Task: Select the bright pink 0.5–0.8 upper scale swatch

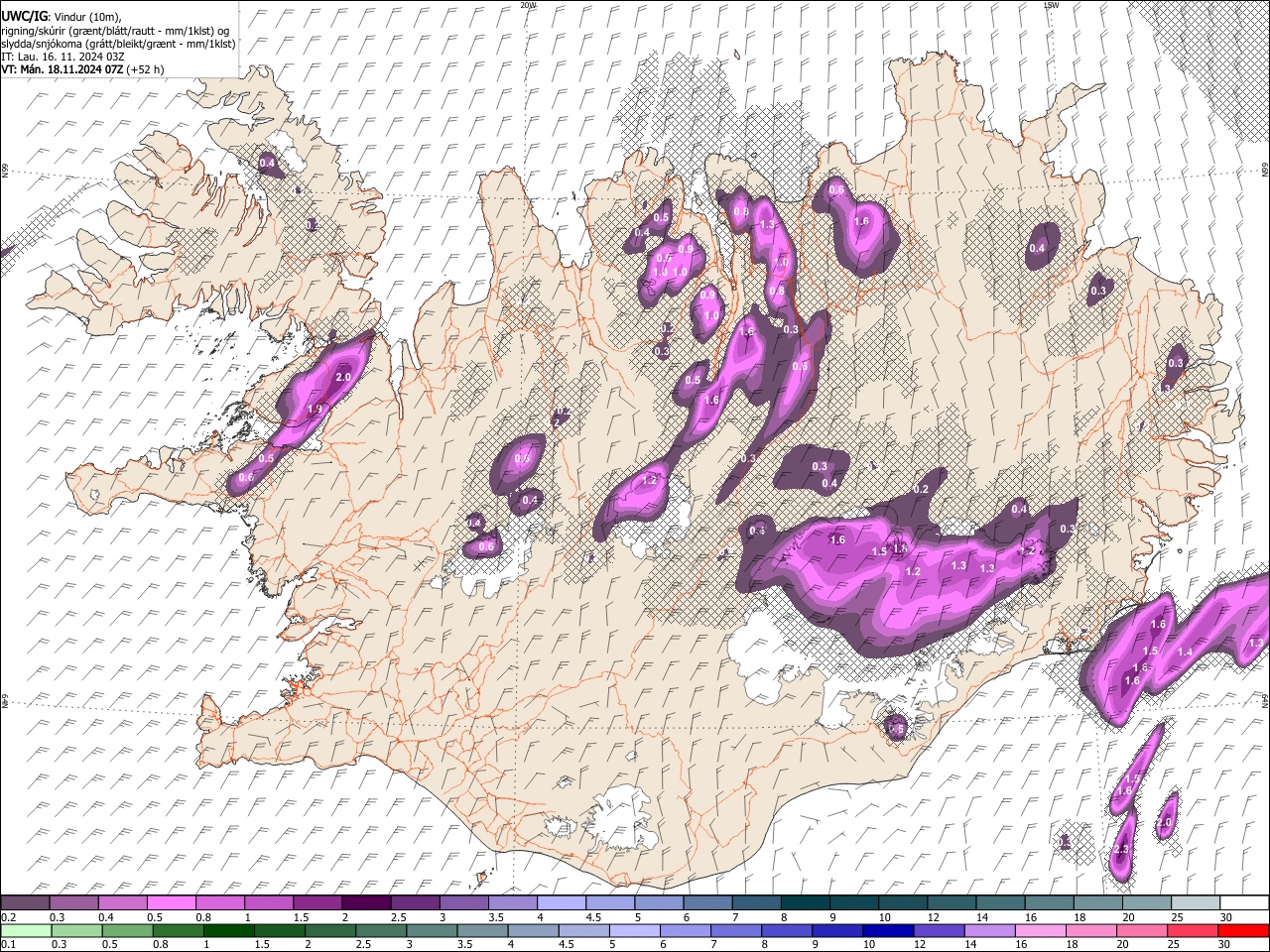Action: [x=171, y=903]
